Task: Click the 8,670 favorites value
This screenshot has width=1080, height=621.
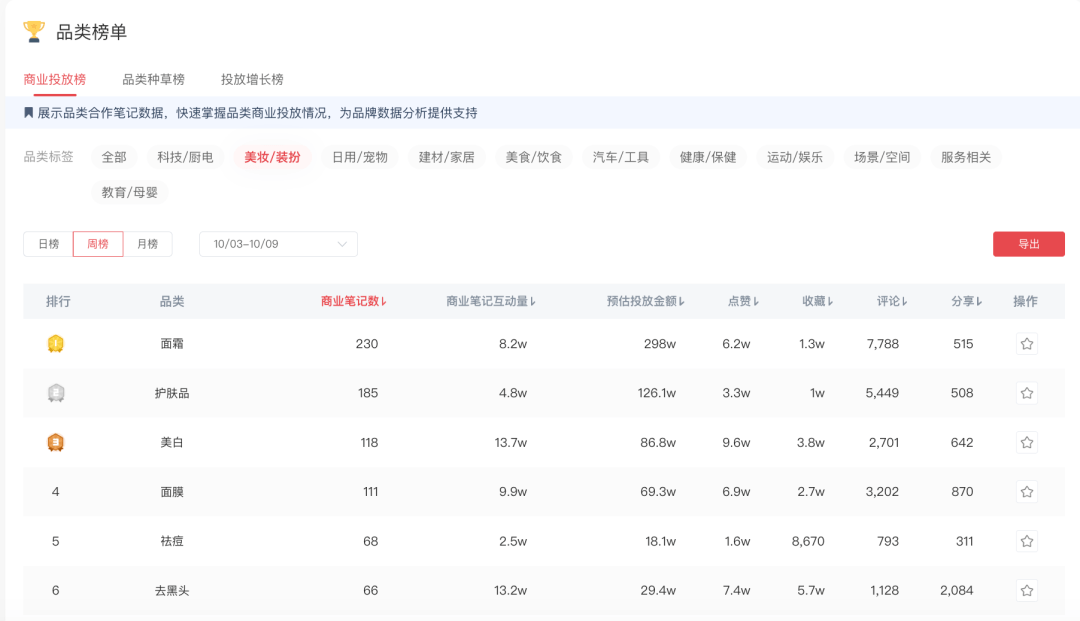Action: 808,541
